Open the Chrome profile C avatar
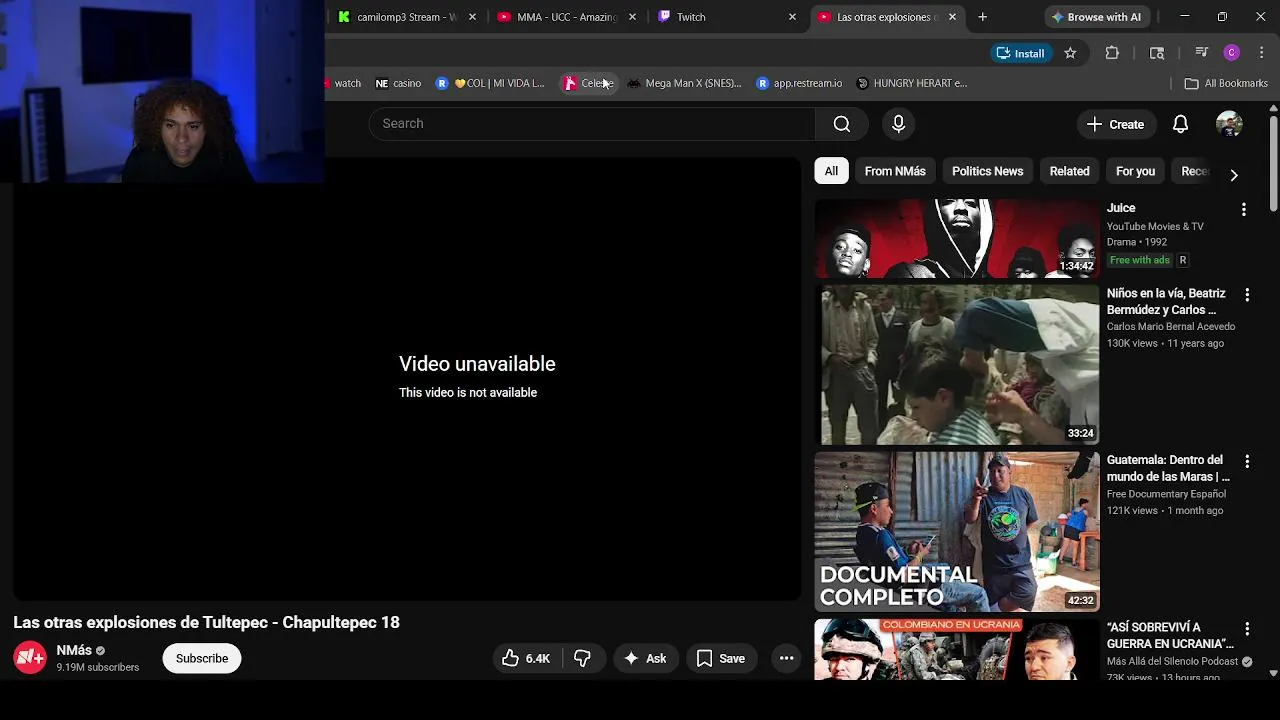 [x=1232, y=53]
